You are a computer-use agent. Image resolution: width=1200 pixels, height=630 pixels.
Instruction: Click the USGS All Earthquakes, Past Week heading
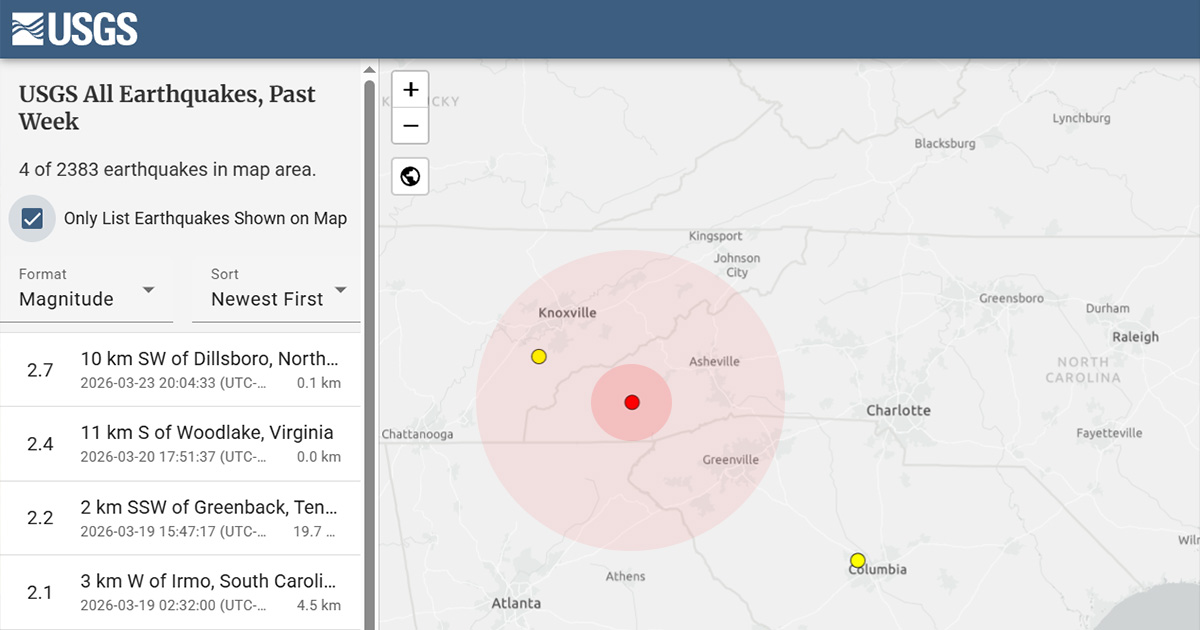point(167,108)
